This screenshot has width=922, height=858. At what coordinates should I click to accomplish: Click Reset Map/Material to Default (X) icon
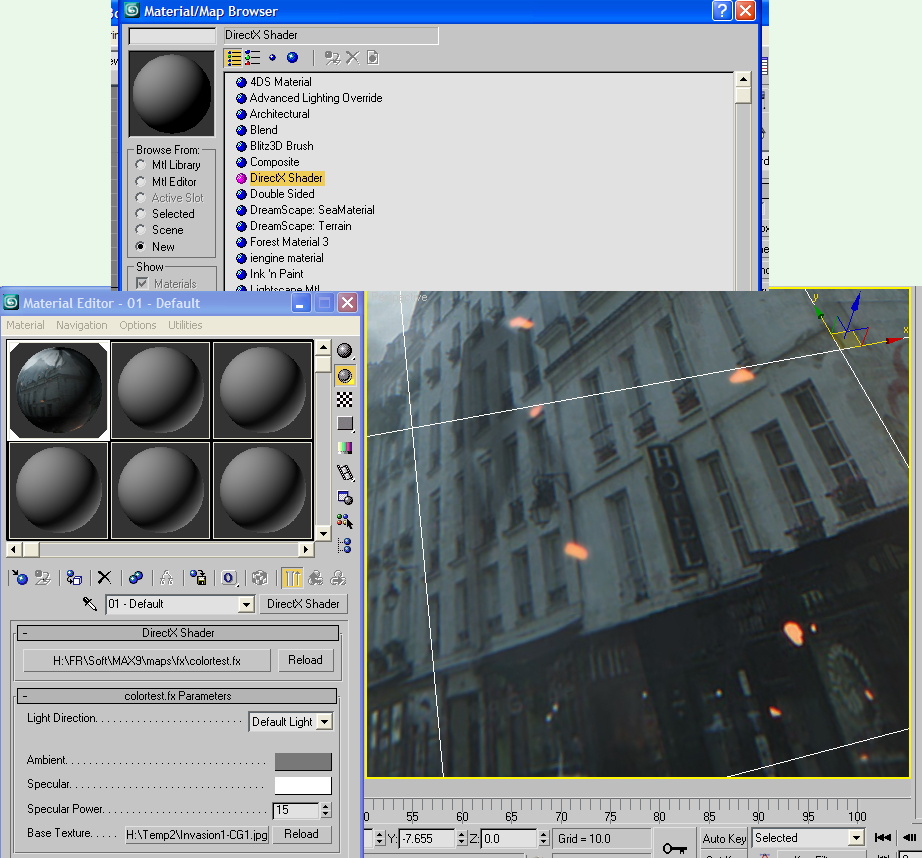tap(104, 577)
